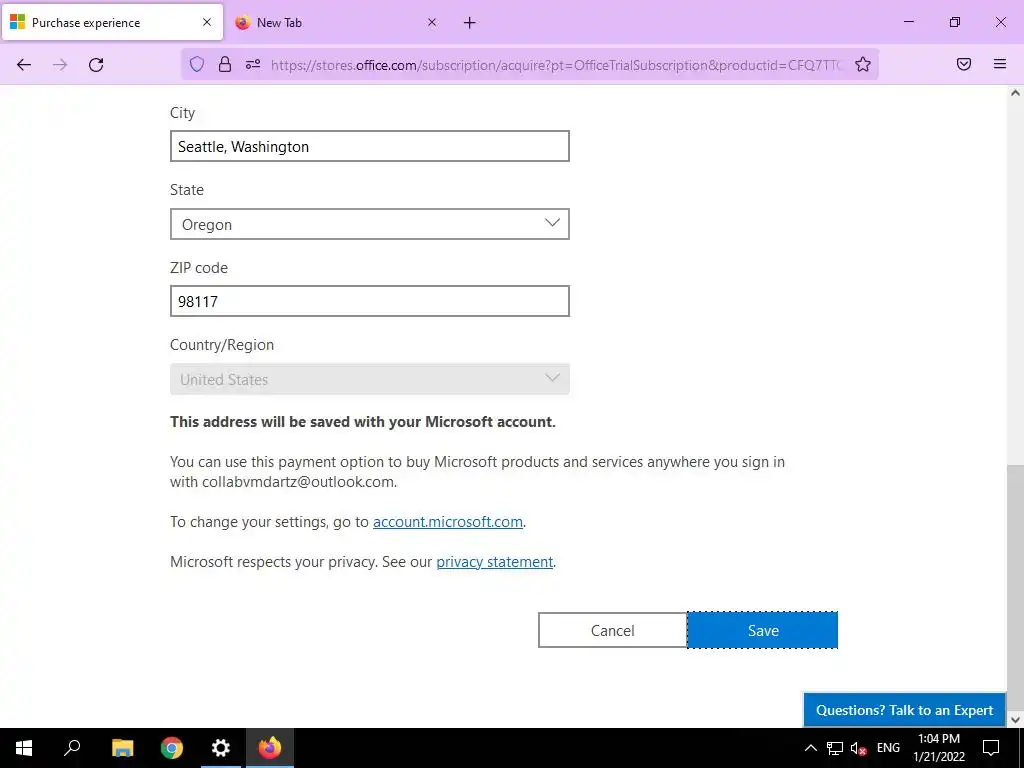Open Firefox application menu
This screenshot has width=1024, height=768.
point(1000,64)
